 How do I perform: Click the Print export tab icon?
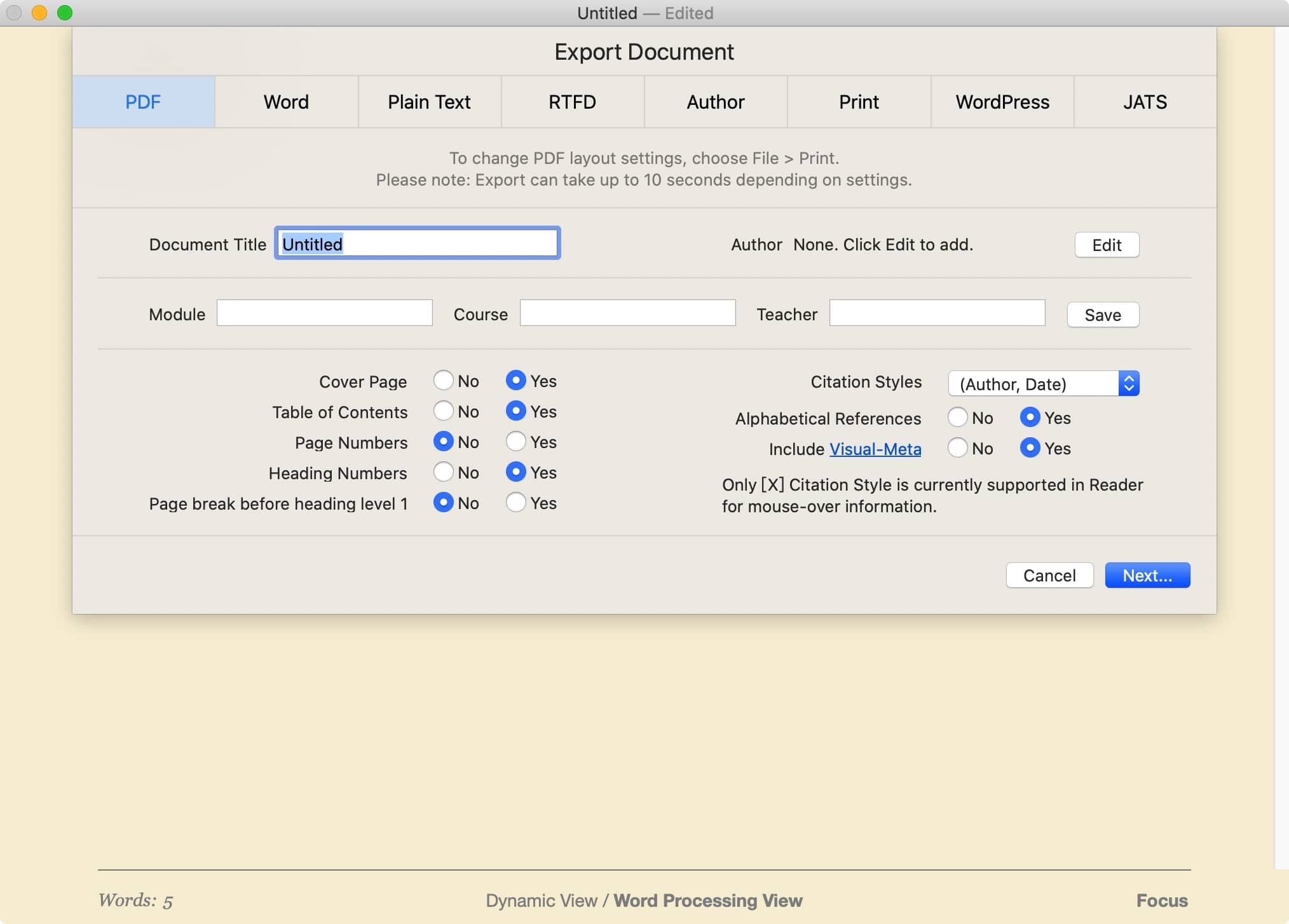tap(858, 101)
